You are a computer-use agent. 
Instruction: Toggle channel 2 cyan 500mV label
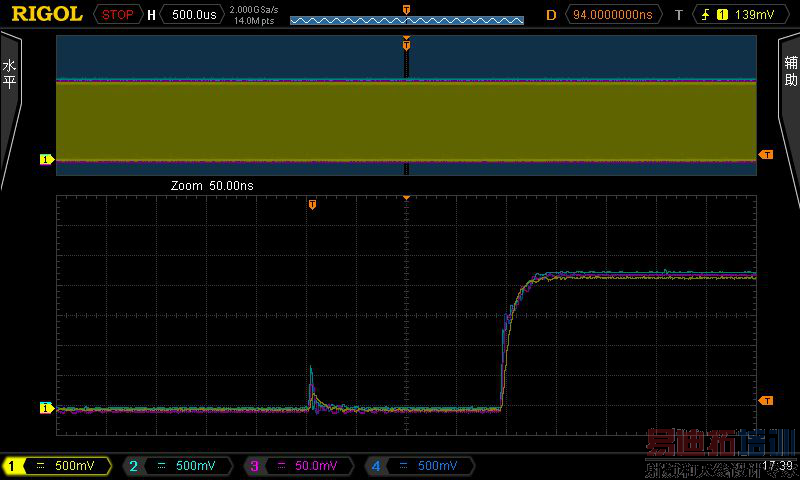click(x=179, y=466)
